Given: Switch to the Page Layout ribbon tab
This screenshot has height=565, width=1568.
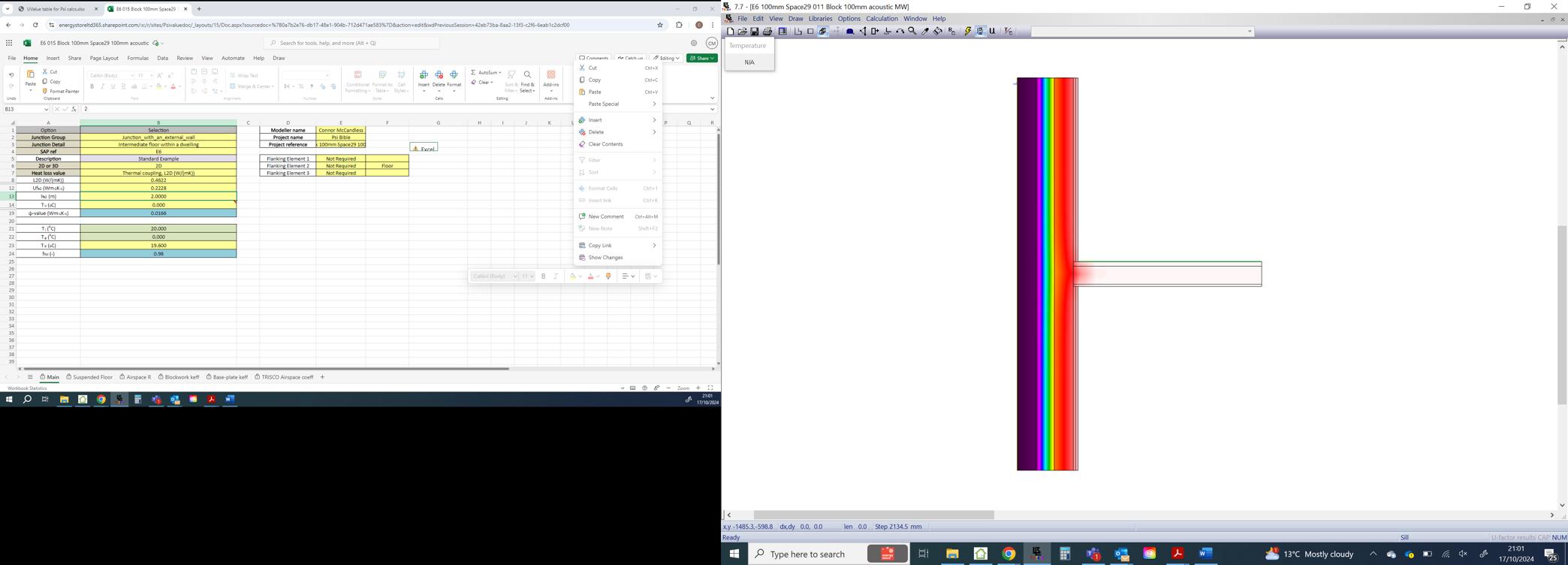Looking at the screenshot, I should pos(104,59).
